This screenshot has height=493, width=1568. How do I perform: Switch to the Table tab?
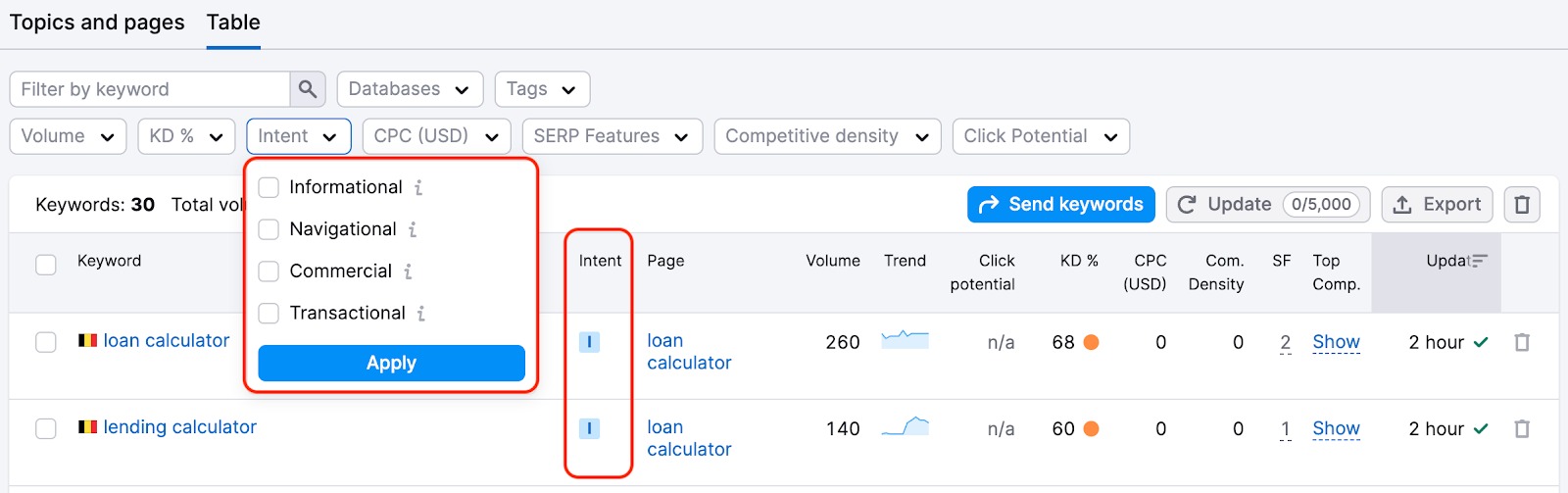233,23
